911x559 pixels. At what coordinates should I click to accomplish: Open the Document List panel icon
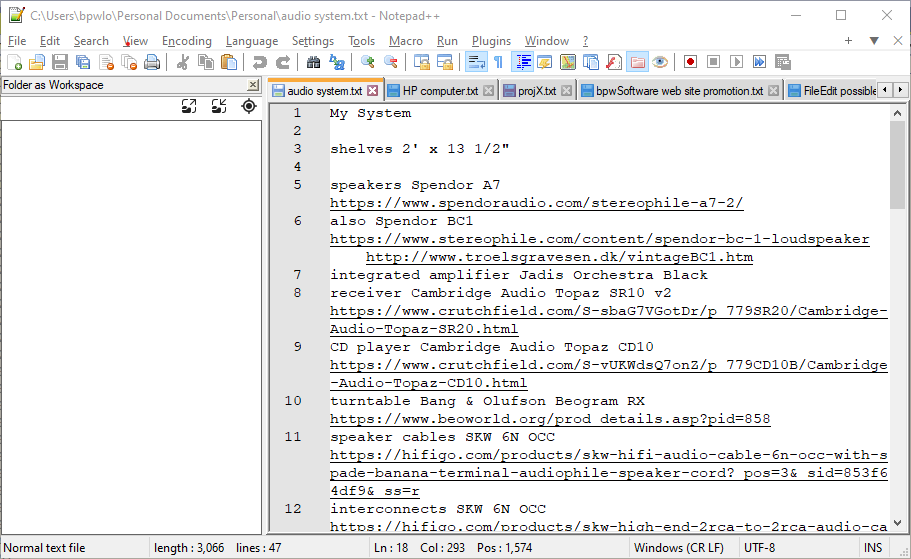coord(591,62)
